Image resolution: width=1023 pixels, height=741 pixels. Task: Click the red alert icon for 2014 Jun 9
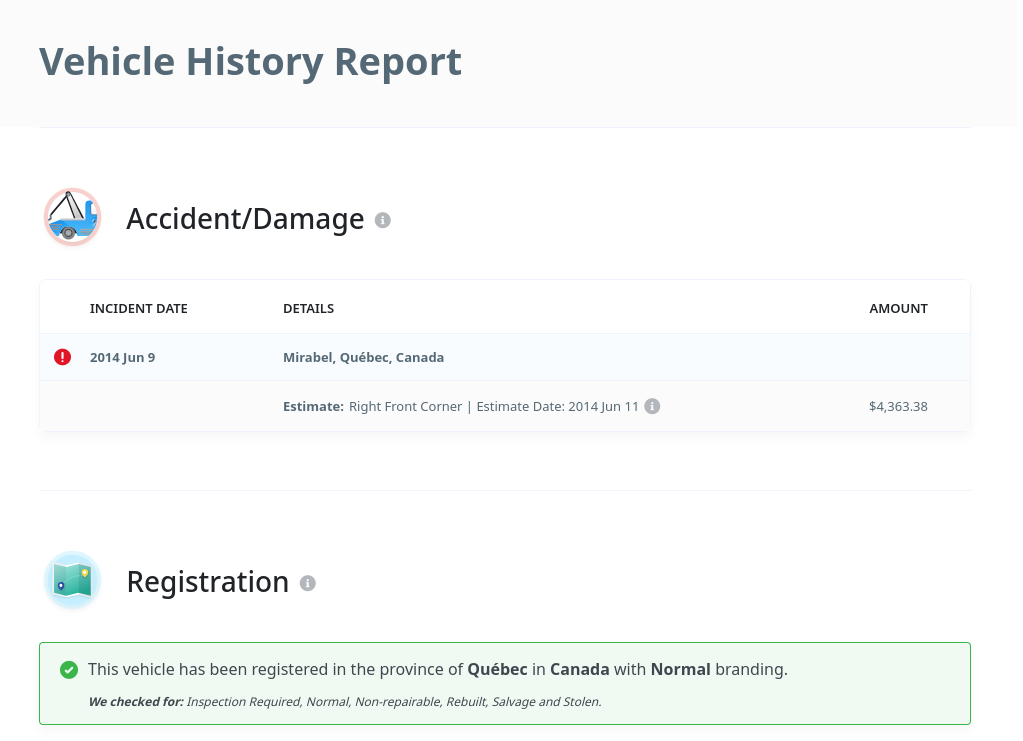(62, 357)
